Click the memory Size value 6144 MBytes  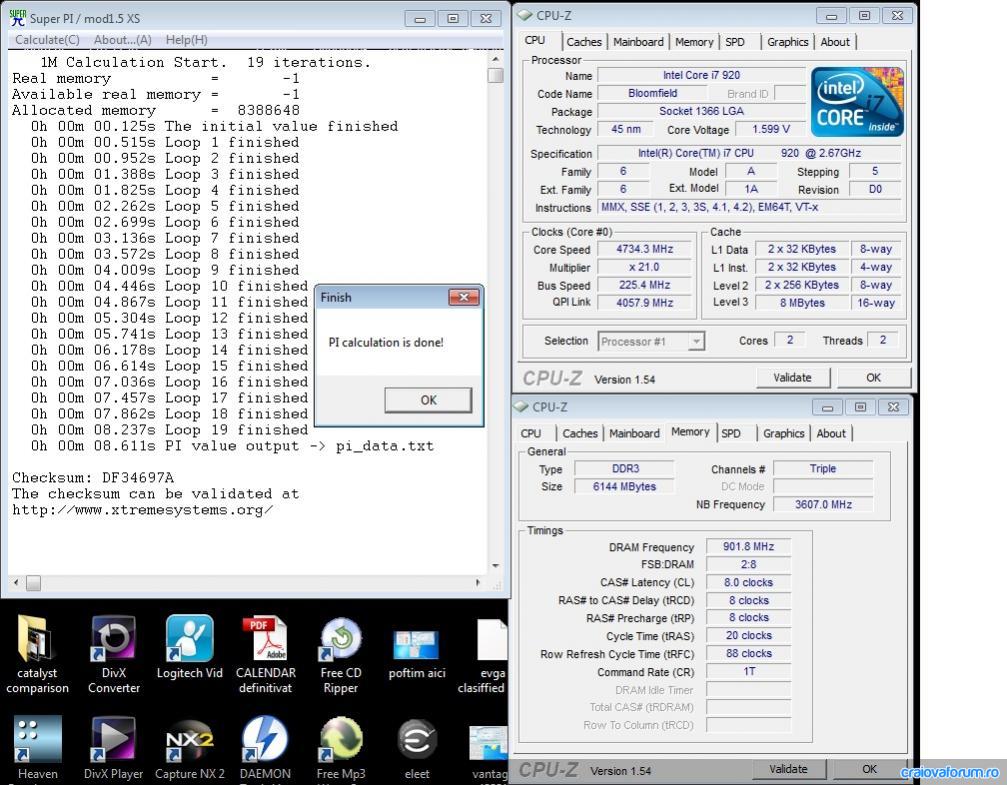(x=624, y=487)
